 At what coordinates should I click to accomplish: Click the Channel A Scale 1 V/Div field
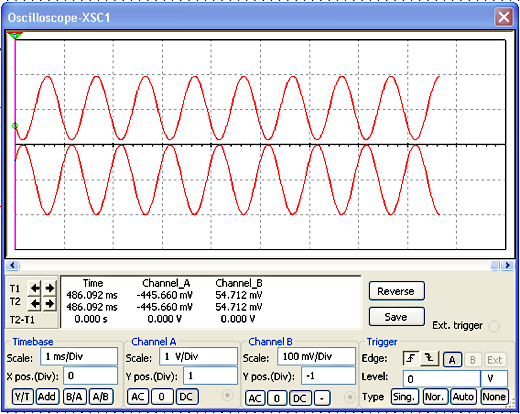(198, 357)
